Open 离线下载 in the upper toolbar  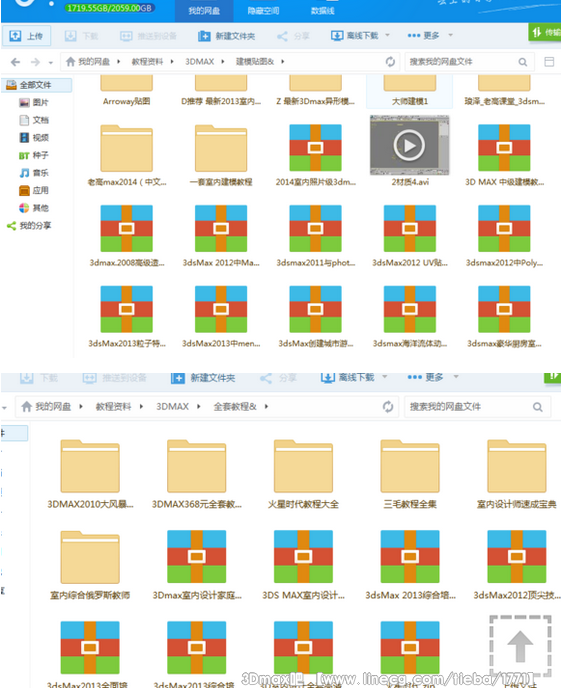pyautogui.click(x=354, y=36)
